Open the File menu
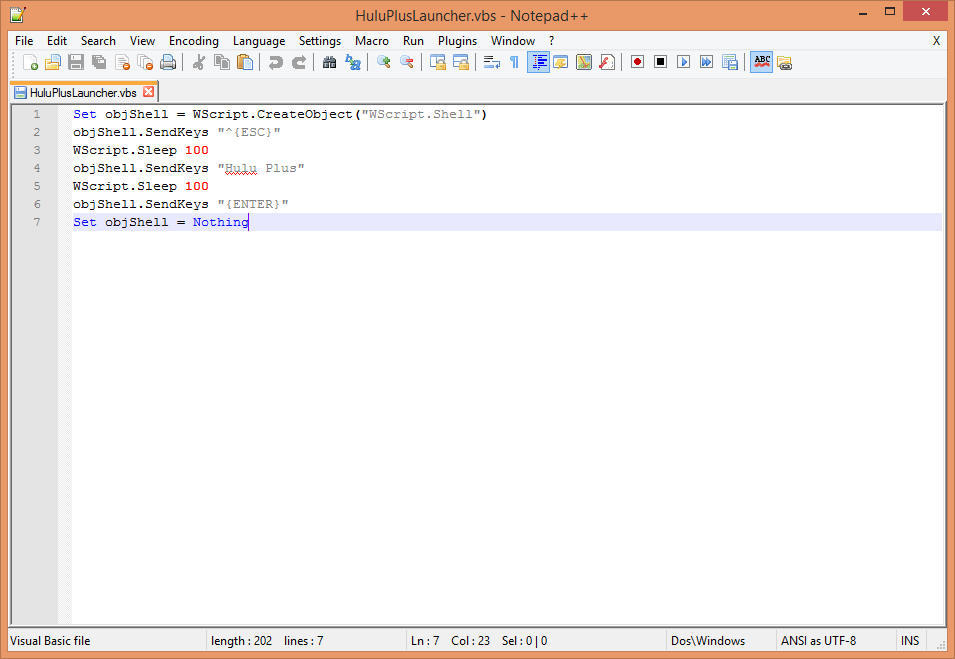The height and width of the screenshot is (659, 955). [24, 41]
